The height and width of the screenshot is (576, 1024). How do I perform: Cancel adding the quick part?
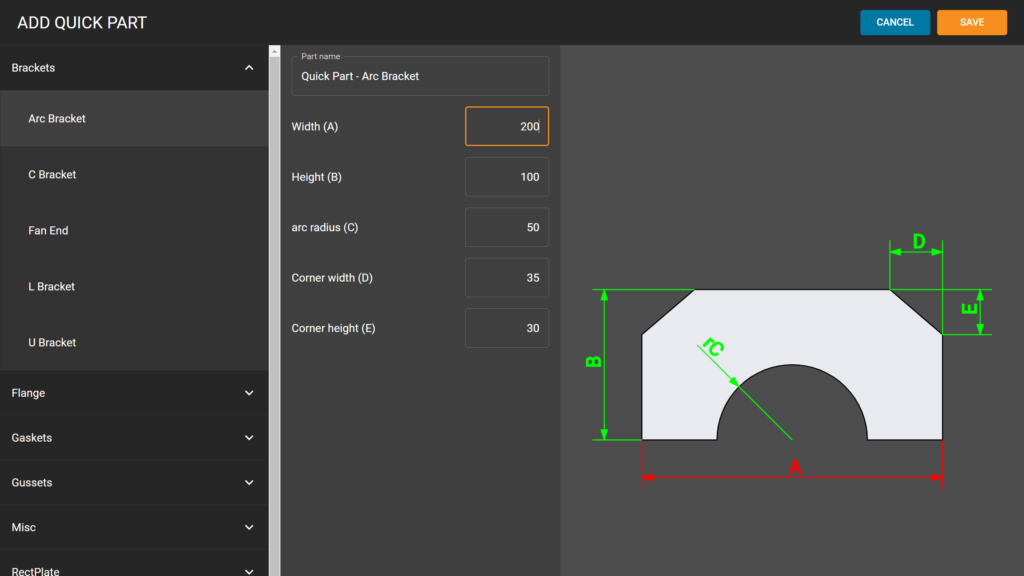tap(895, 22)
